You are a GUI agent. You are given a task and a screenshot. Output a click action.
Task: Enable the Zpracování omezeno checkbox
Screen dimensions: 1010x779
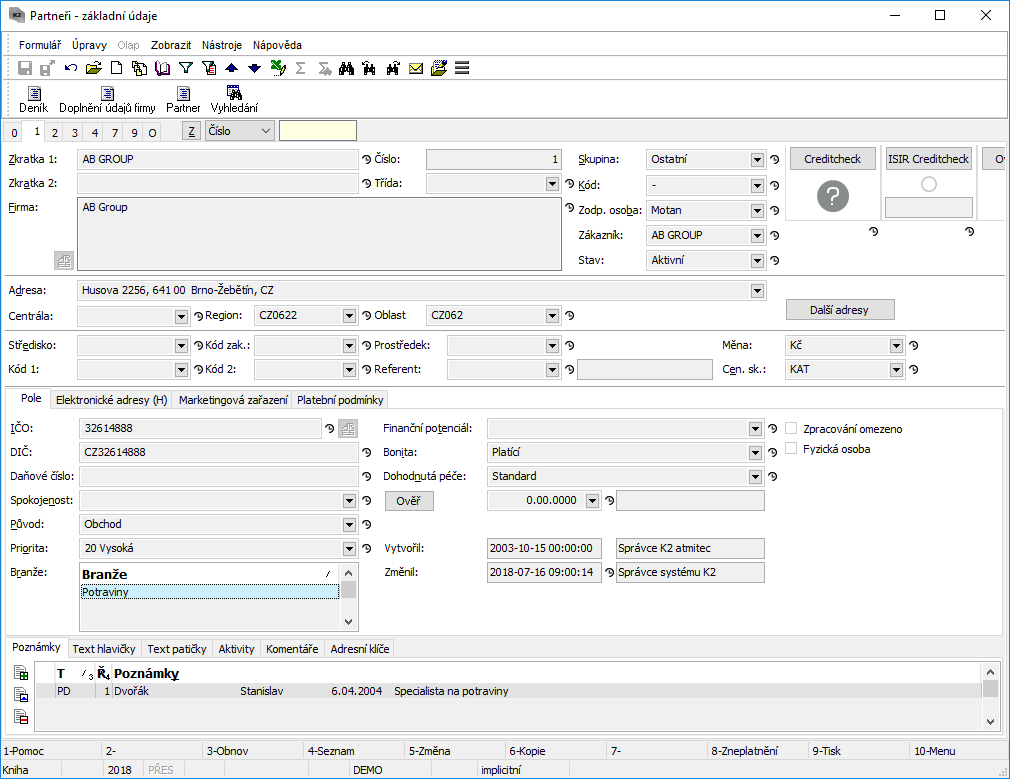point(792,429)
